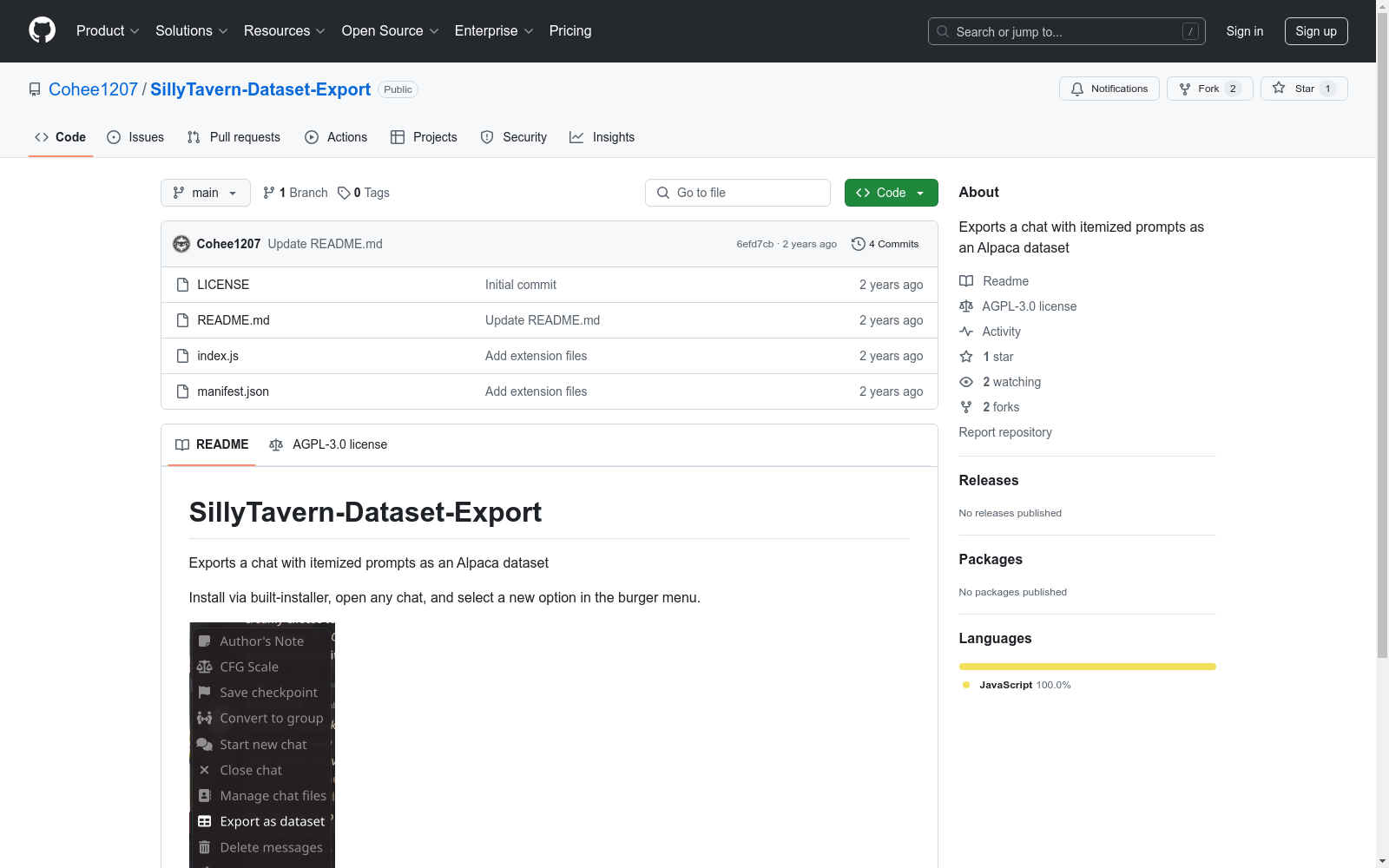Click the Search or jump to field

1067,31
